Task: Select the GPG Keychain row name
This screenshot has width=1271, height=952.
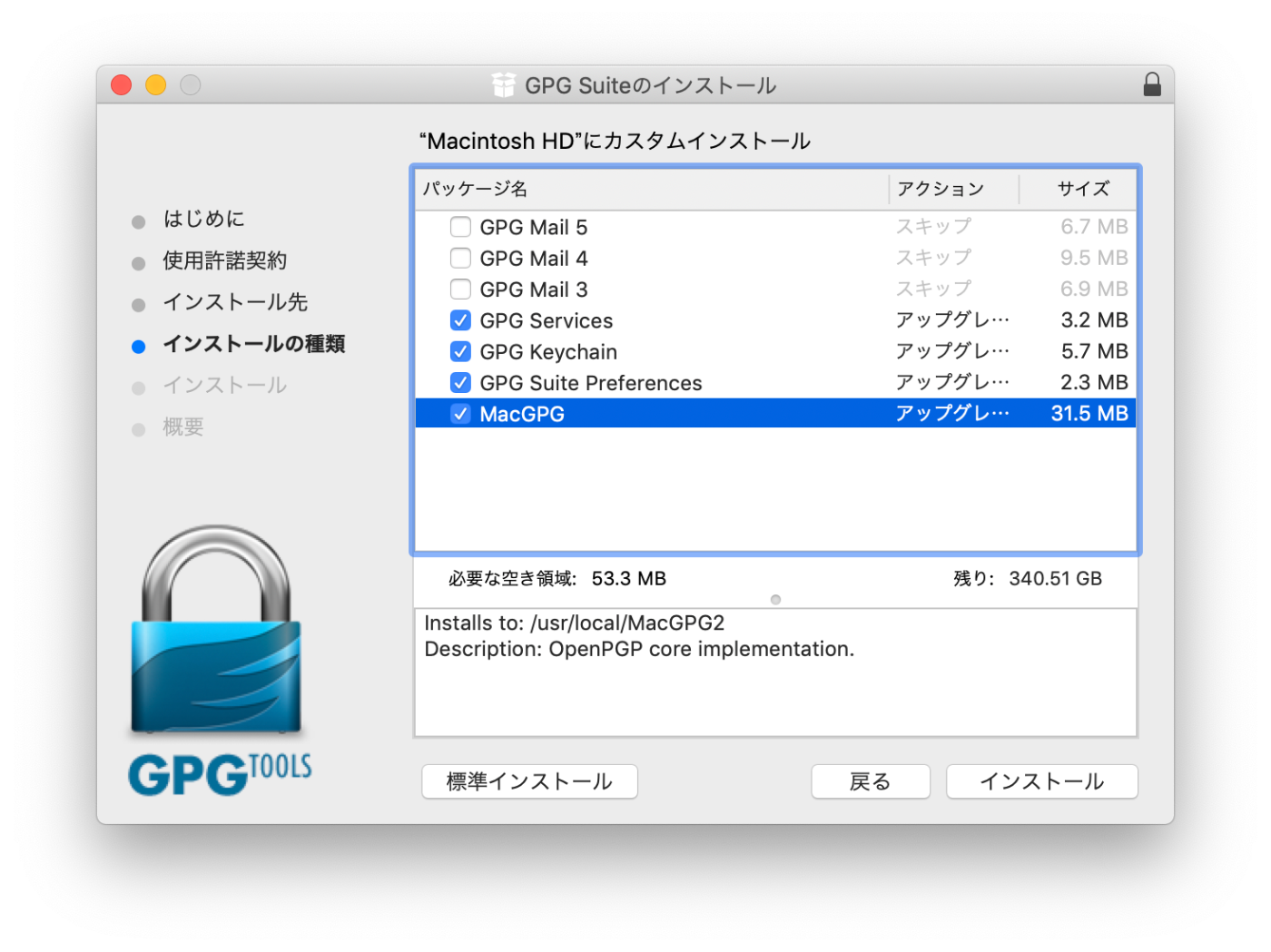Action: [x=548, y=352]
